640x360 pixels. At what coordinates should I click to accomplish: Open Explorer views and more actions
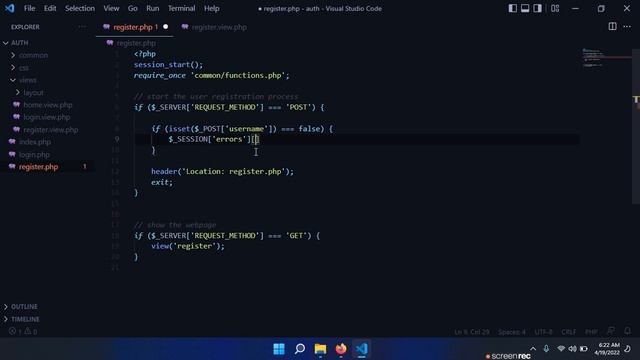(82, 27)
